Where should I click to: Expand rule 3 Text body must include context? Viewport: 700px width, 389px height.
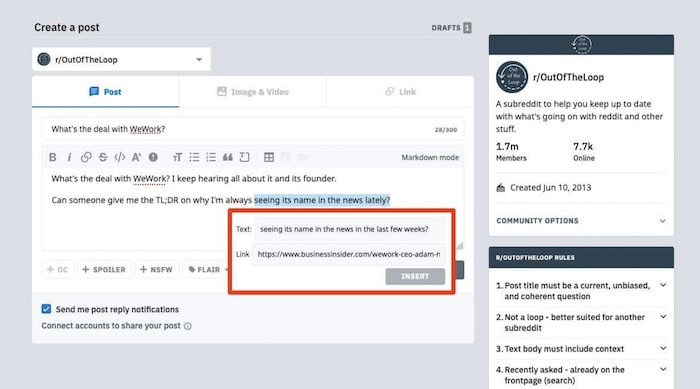(581, 349)
